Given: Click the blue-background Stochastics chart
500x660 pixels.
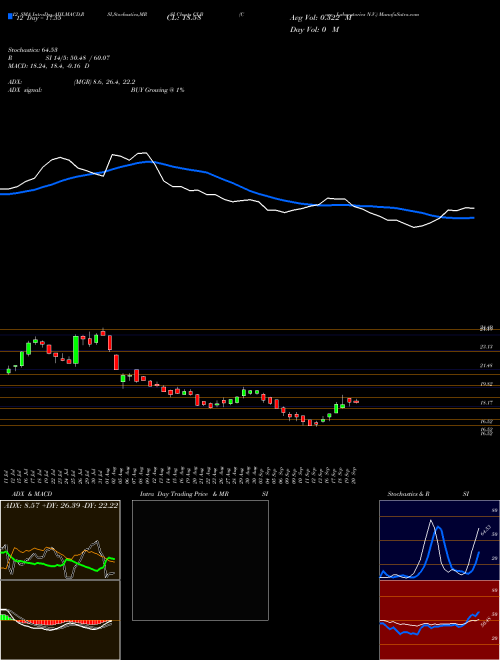Looking at the screenshot, I should tap(439, 540).
